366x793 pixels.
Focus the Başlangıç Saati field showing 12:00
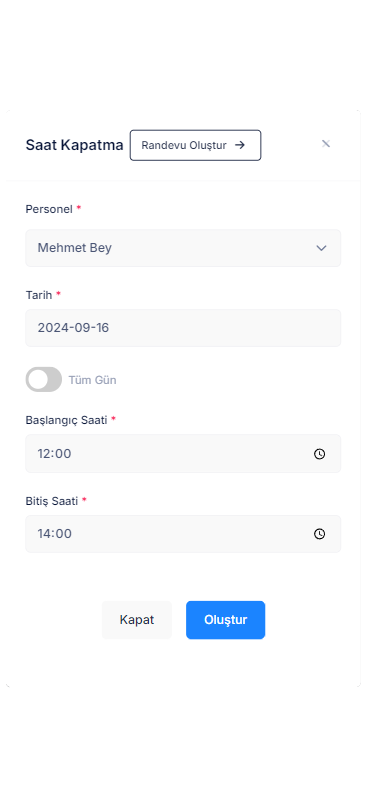click(x=183, y=454)
